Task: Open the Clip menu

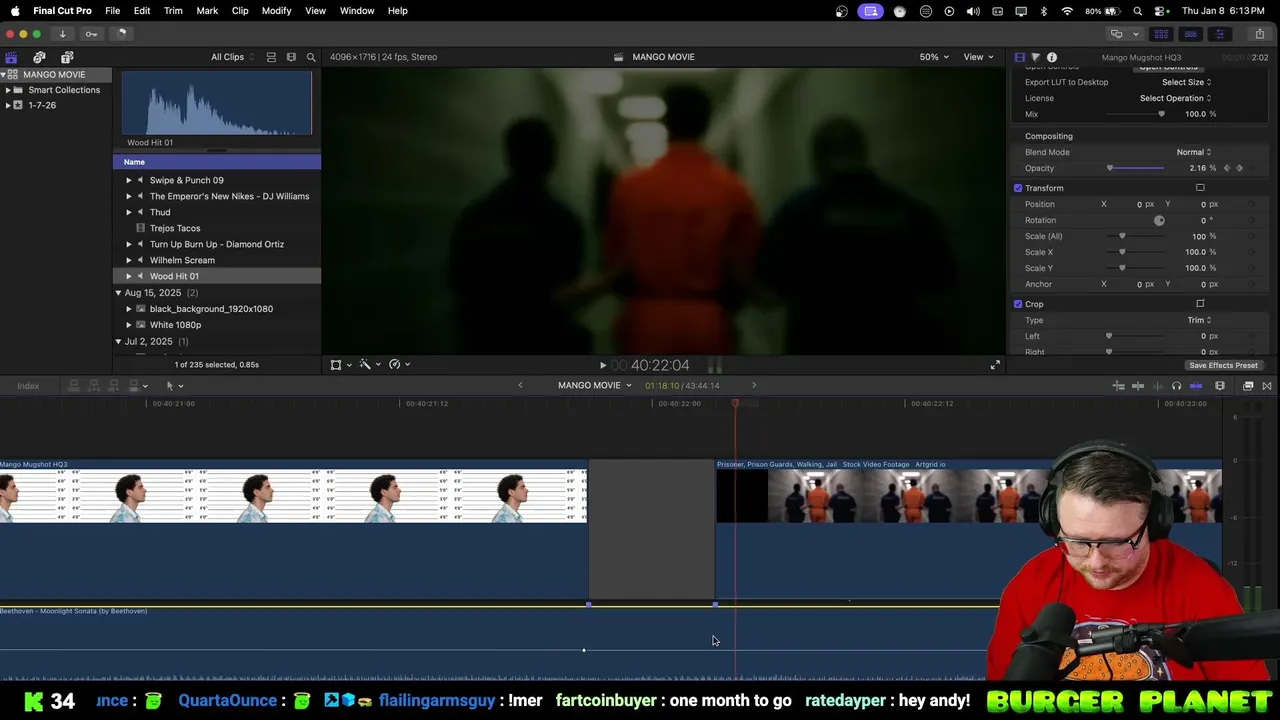Action: [x=240, y=11]
